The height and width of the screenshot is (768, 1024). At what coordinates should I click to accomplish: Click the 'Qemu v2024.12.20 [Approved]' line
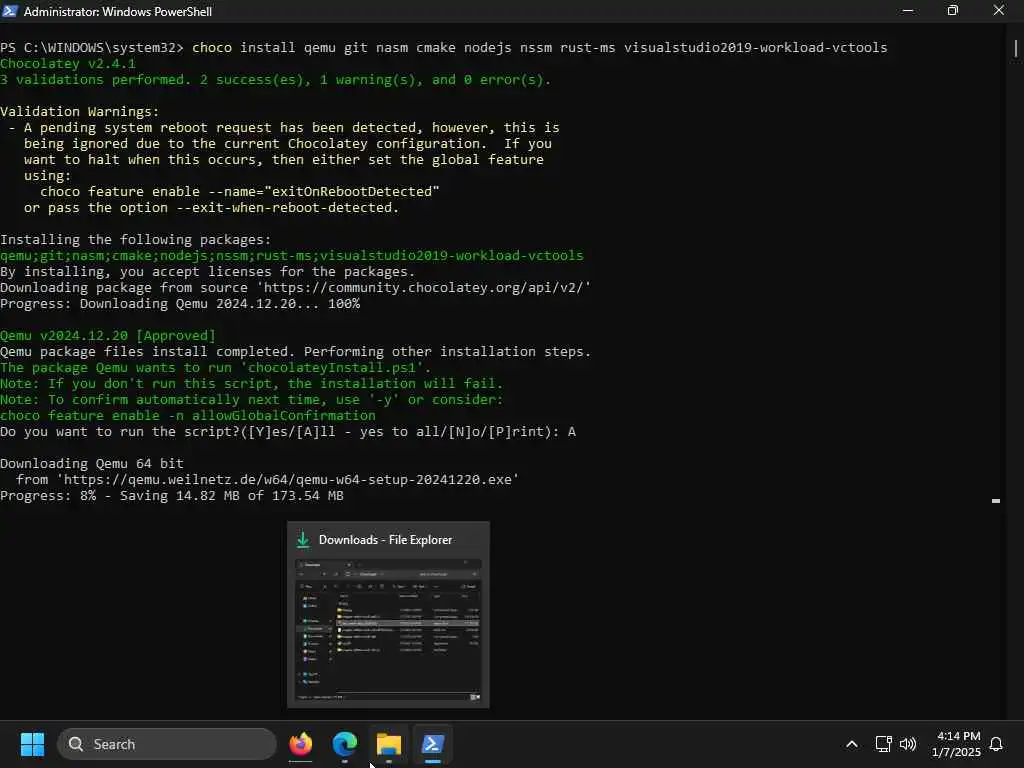108,336
